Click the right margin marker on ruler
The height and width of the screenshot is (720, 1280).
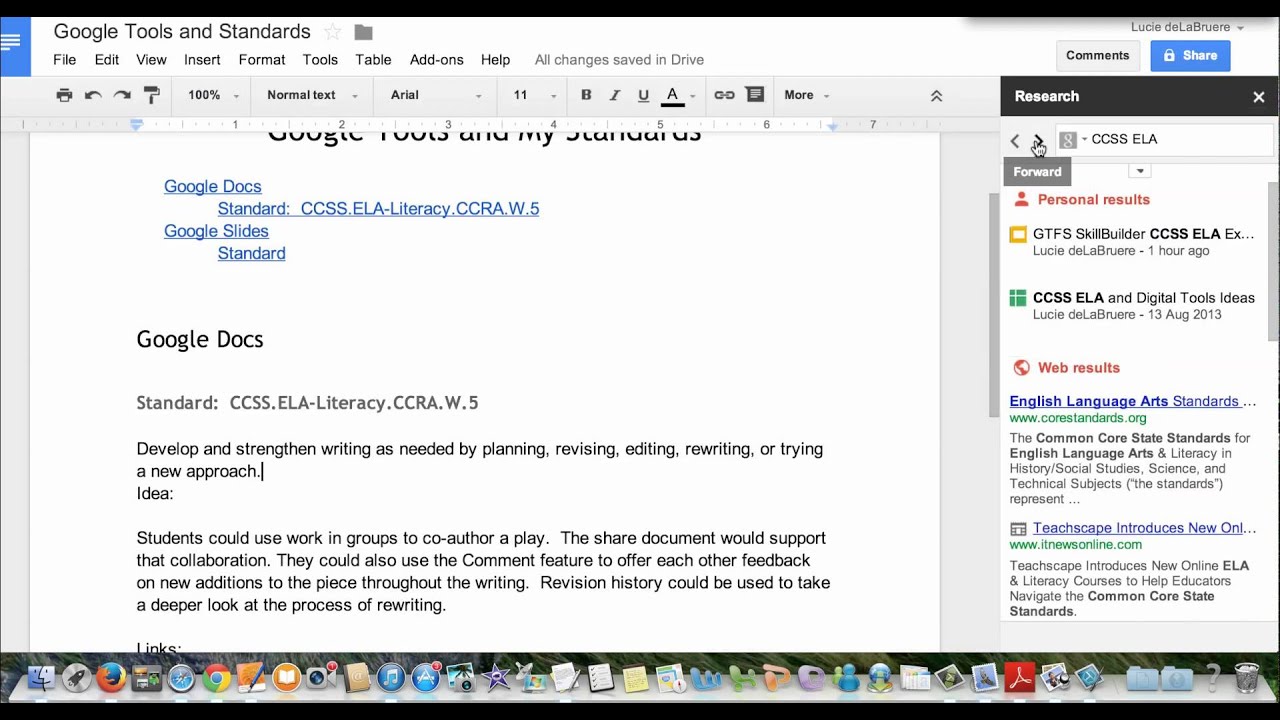click(x=832, y=126)
